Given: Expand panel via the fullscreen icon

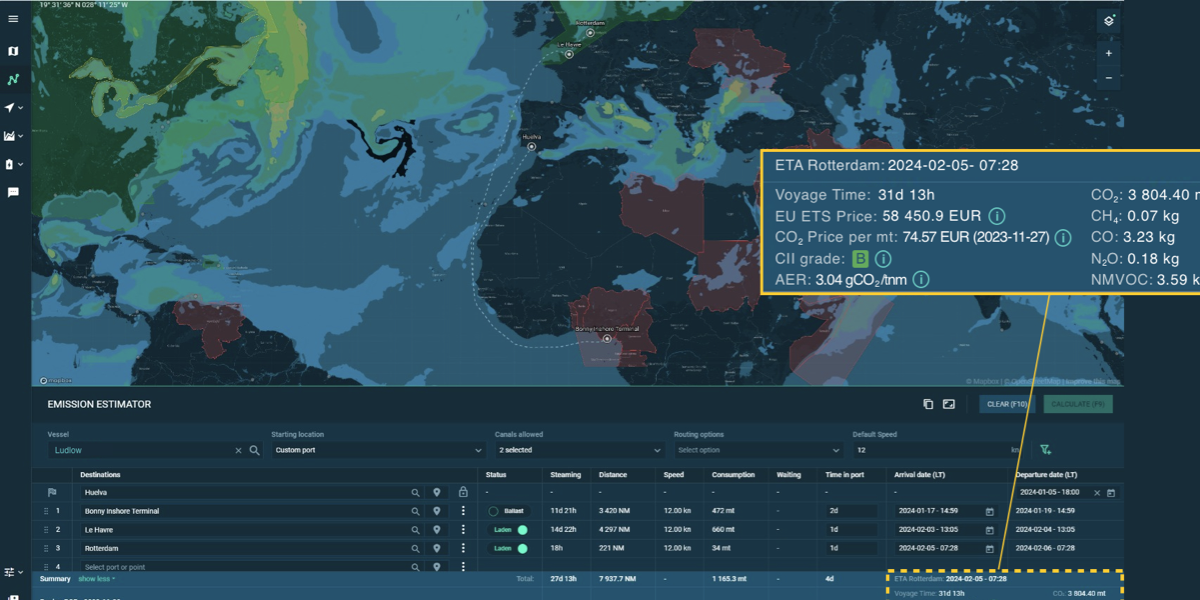Looking at the screenshot, I should (949, 403).
